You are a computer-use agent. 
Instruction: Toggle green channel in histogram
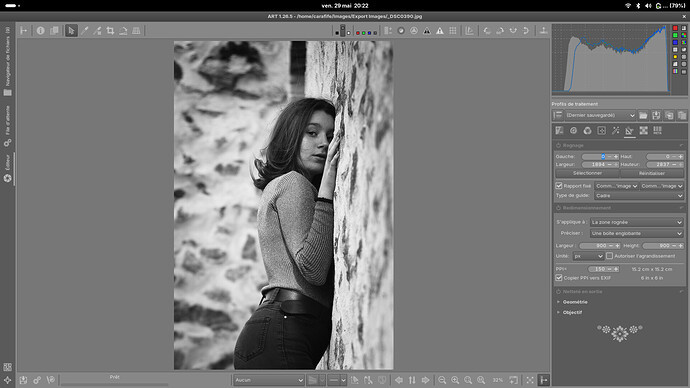click(675, 35)
